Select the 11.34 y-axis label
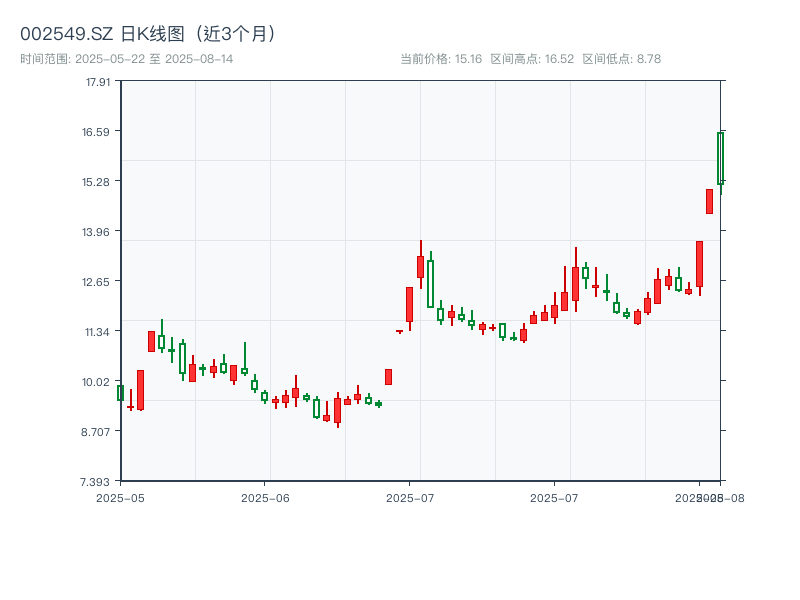 point(97,332)
